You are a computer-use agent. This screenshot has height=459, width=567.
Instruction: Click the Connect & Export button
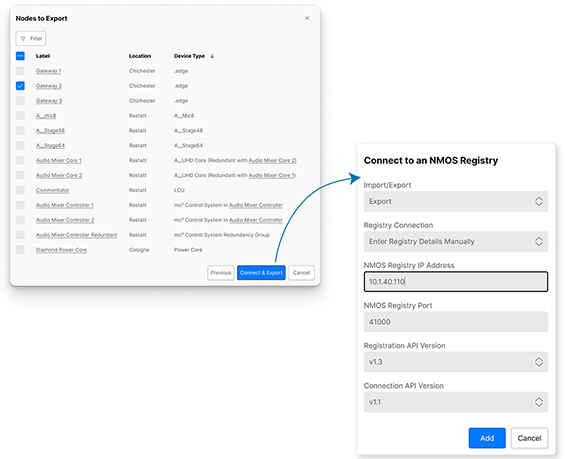tap(261, 273)
